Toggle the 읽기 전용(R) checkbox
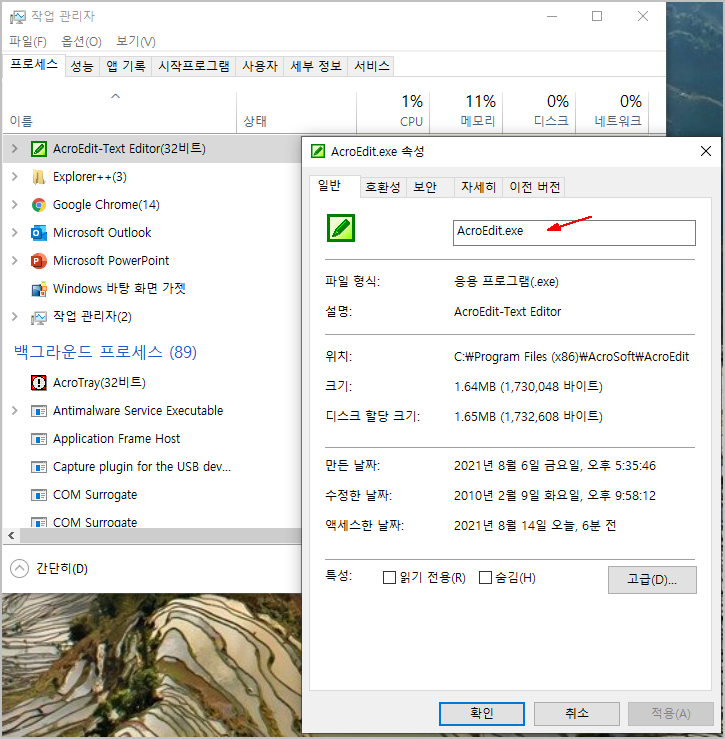 point(389,577)
